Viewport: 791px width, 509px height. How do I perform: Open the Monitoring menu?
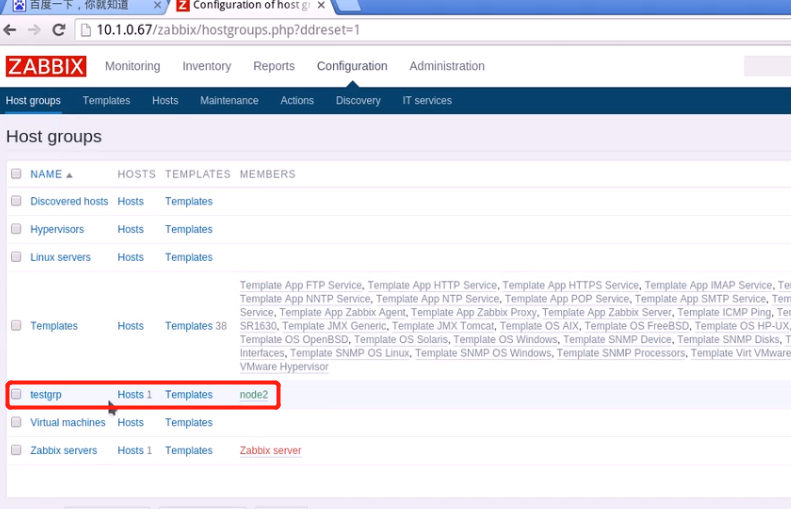pyautogui.click(x=133, y=66)
